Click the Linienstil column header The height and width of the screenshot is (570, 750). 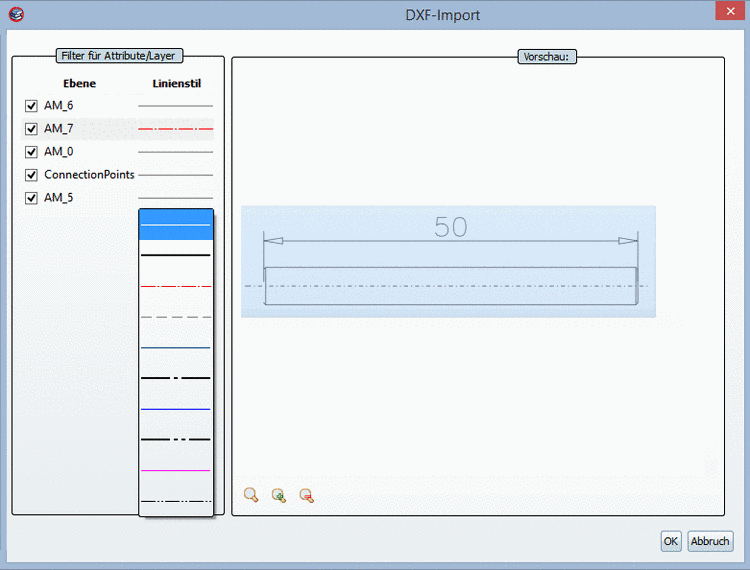coord(176,83)
